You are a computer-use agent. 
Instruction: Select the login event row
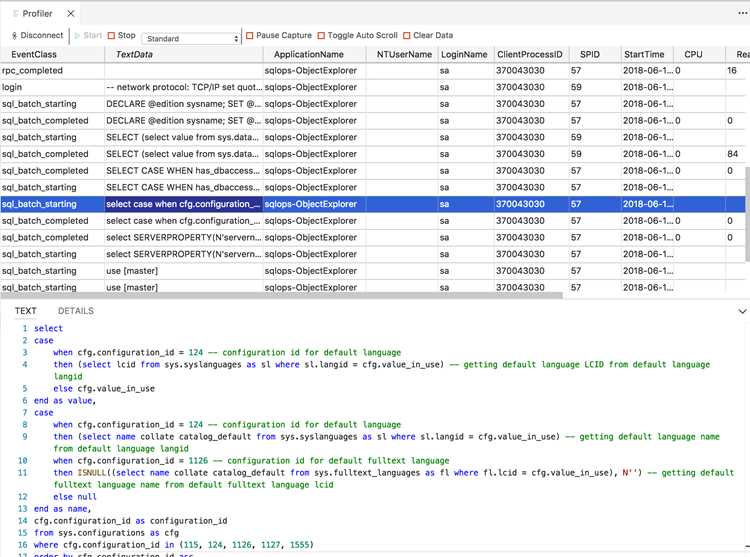pyautogui.click(x=373, y=87)
